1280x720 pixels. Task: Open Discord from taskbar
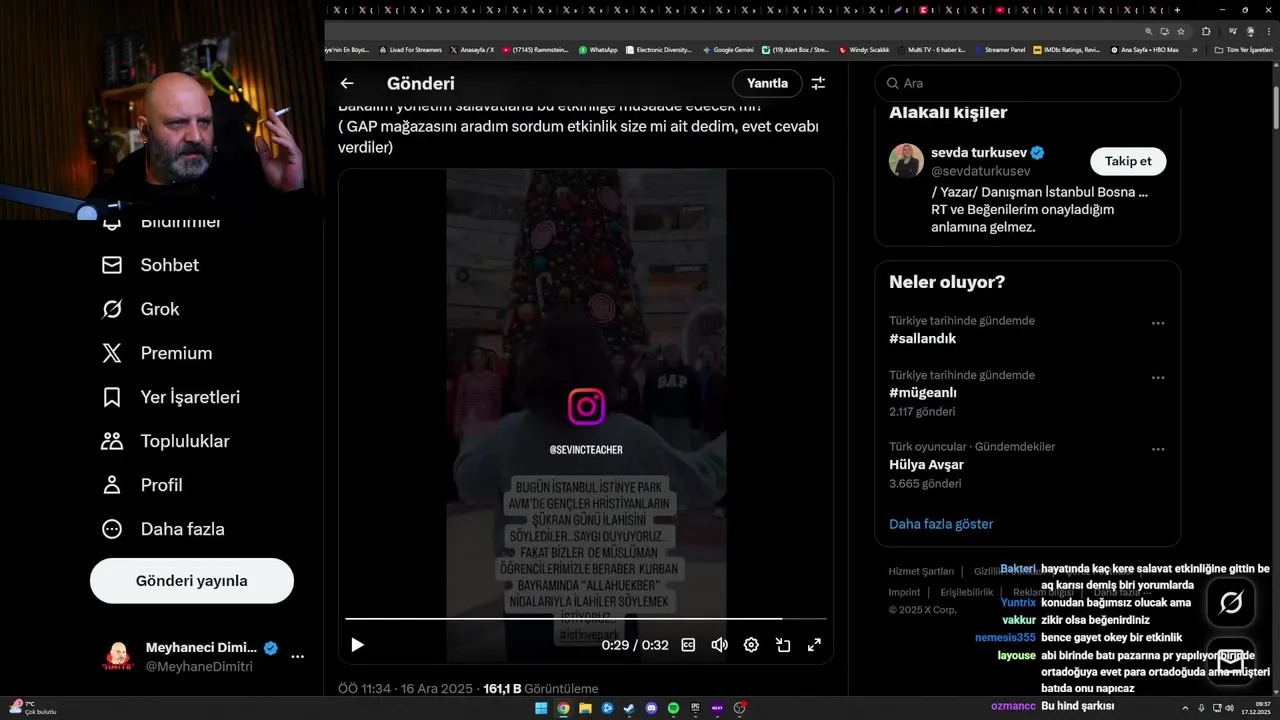pos(651,708)
